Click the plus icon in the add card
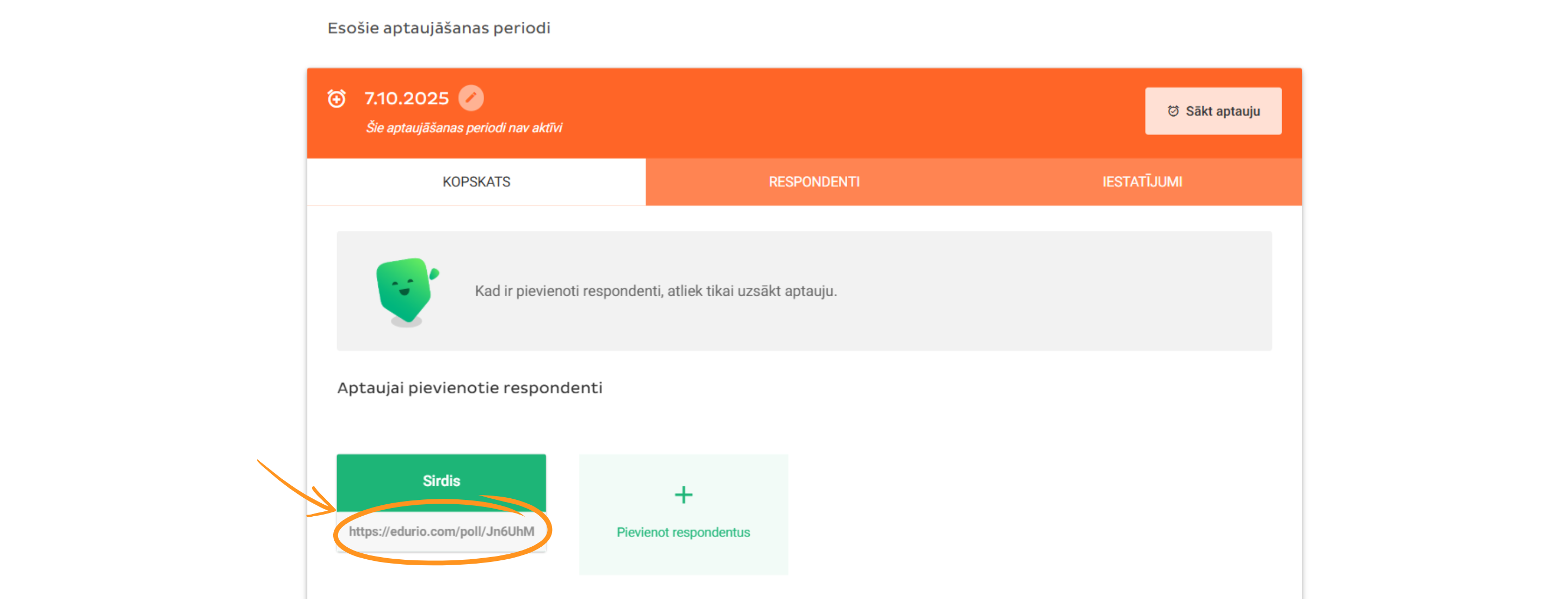The width and height of the screenshot is (1568, 599). click(683, 494)
